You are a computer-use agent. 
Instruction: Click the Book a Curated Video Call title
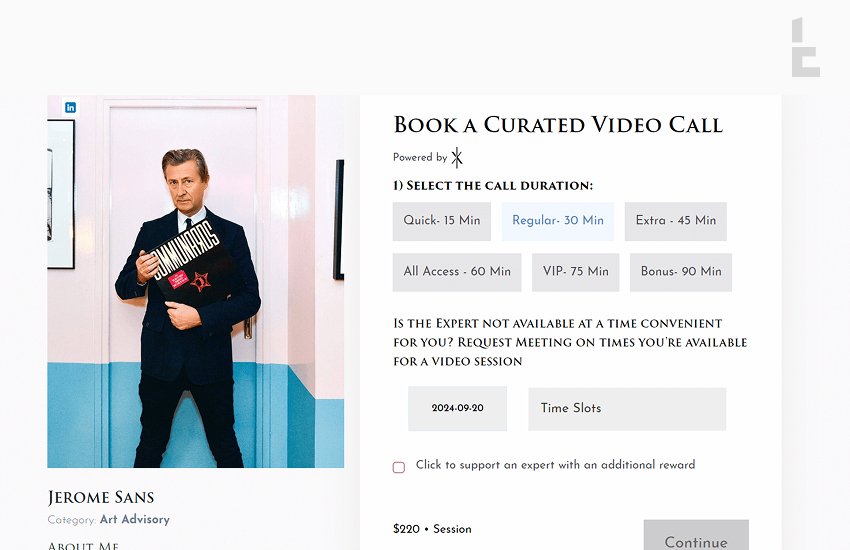tap(558, 125)
